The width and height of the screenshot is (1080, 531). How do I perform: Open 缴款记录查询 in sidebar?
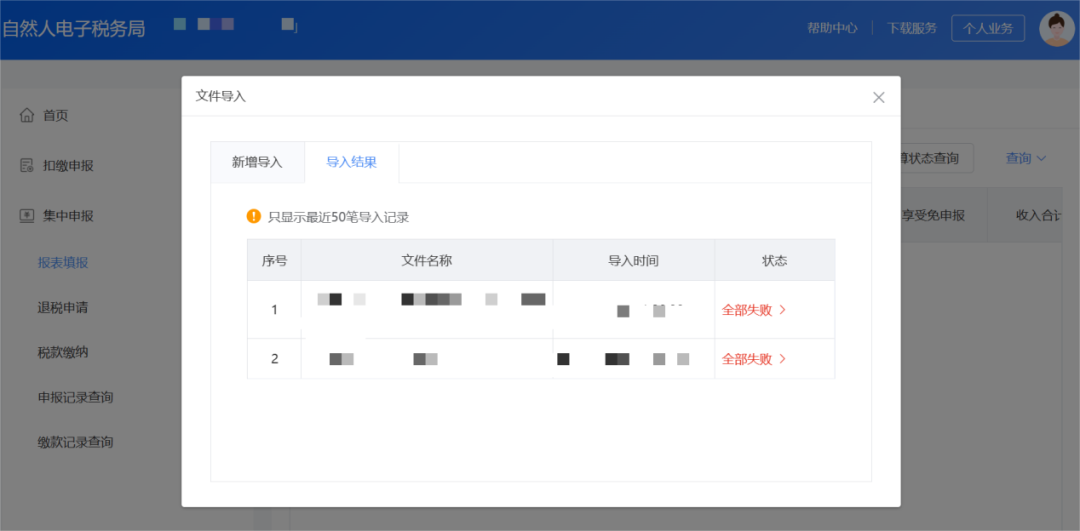pos(75,442)
